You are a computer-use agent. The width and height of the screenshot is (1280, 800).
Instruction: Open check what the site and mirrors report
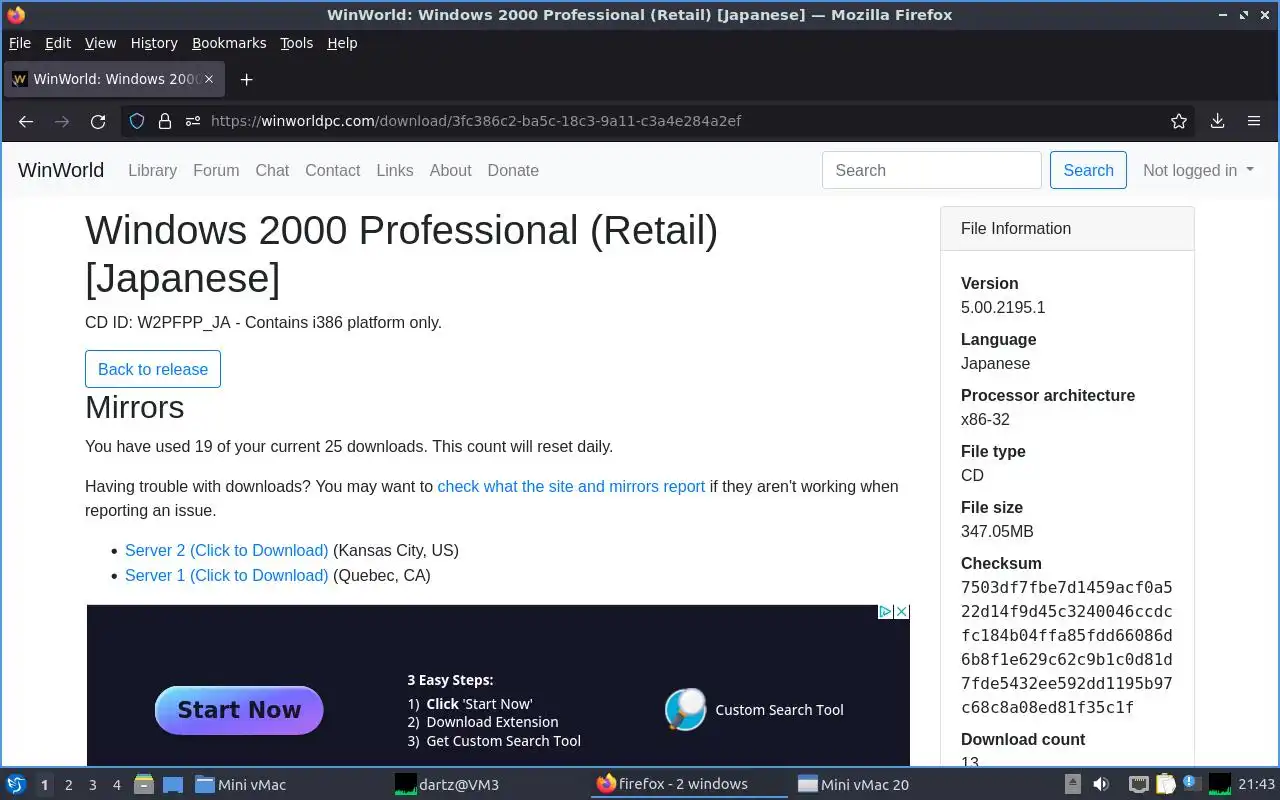tap(571, 486)
